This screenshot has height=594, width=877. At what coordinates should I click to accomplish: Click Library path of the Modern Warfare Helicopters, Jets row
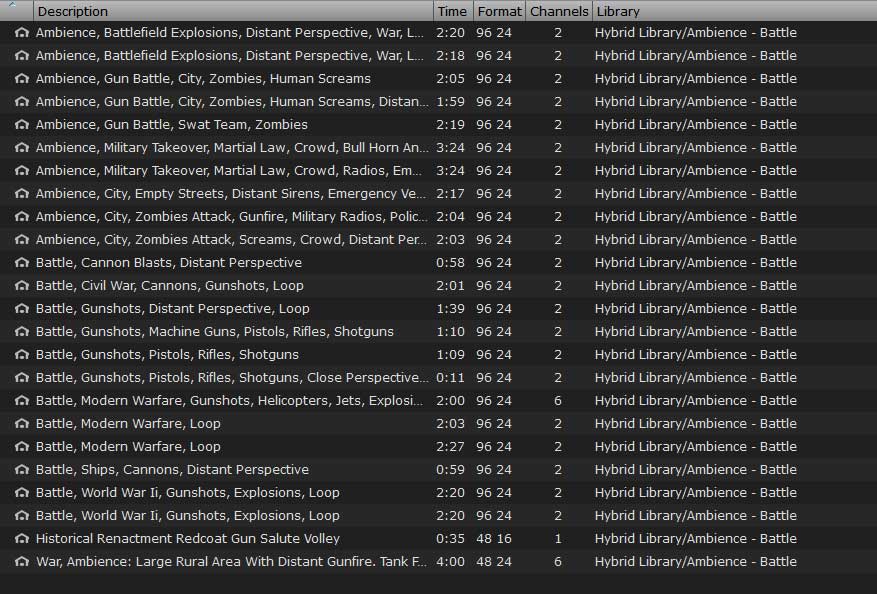695,401
